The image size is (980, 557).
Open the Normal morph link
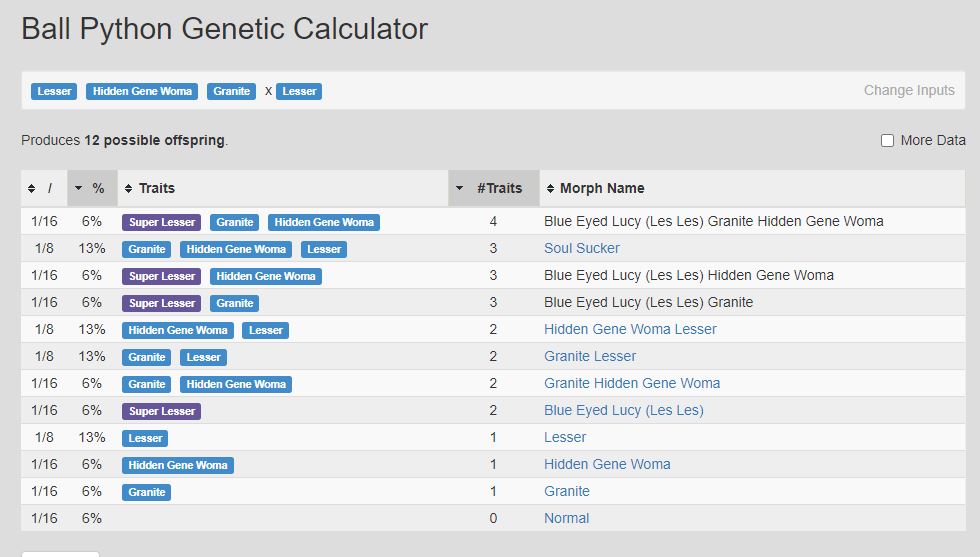pyautogui.click(x=566, y=518)
